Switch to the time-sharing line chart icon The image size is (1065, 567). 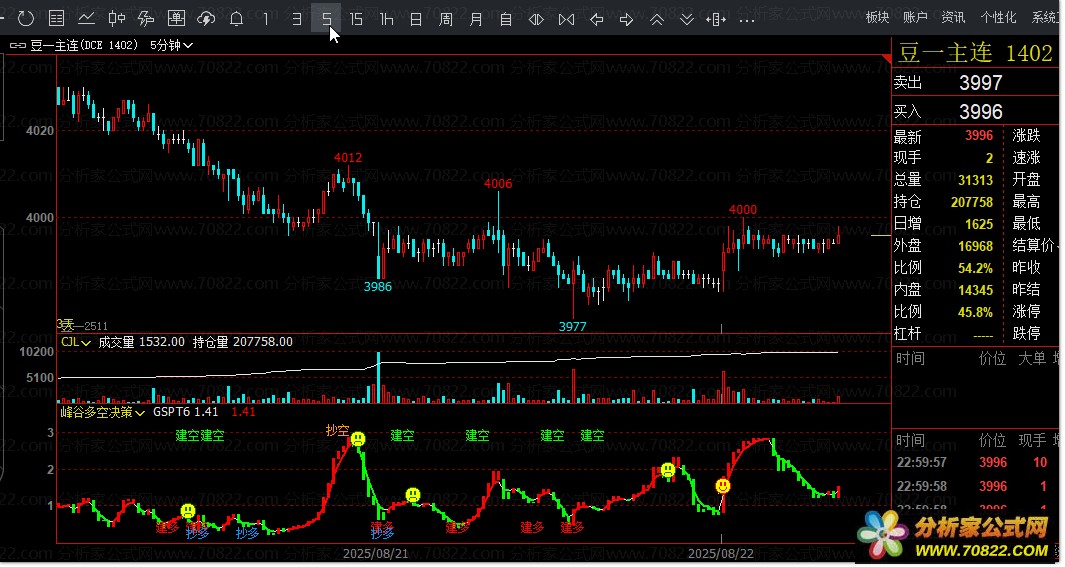click(86, 18)
